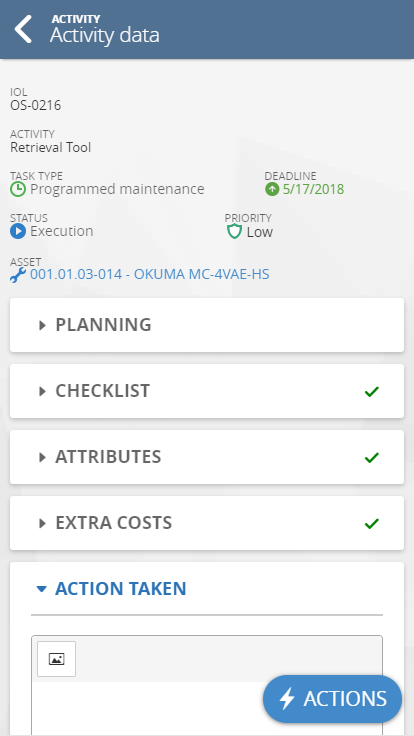This screenshot has height=736, width=414.
Task: Expand the Planning section
Action: click(x=207, y=325)
